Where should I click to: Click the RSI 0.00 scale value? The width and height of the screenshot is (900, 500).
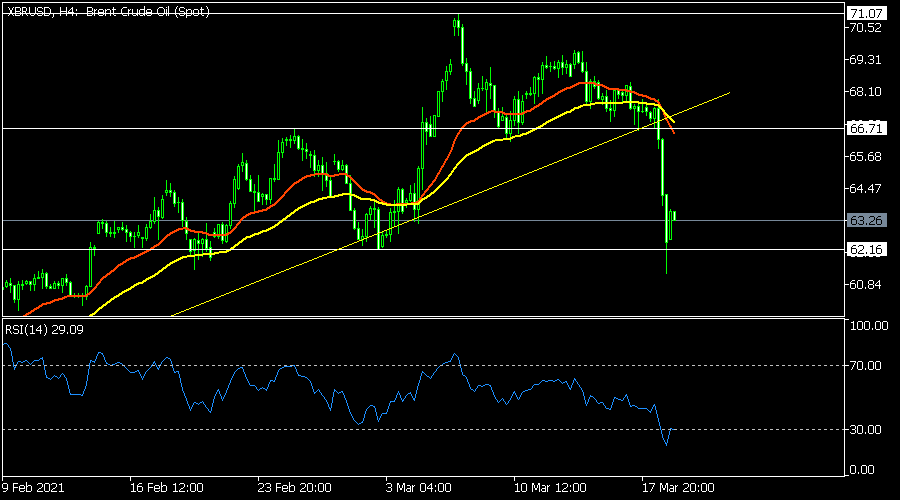(x=862, y=470)
